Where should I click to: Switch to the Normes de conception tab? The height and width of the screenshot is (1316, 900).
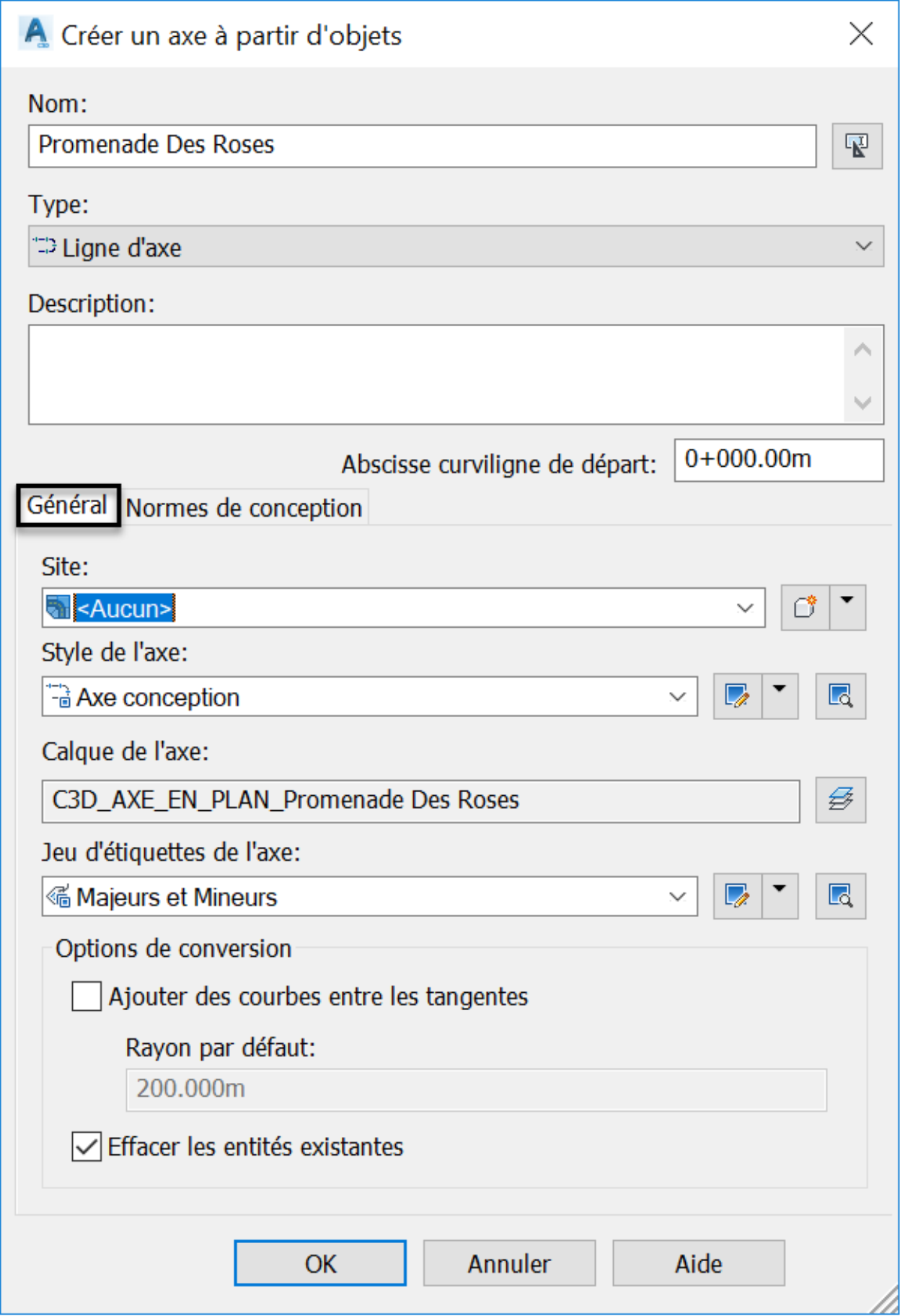click(244, 508)
